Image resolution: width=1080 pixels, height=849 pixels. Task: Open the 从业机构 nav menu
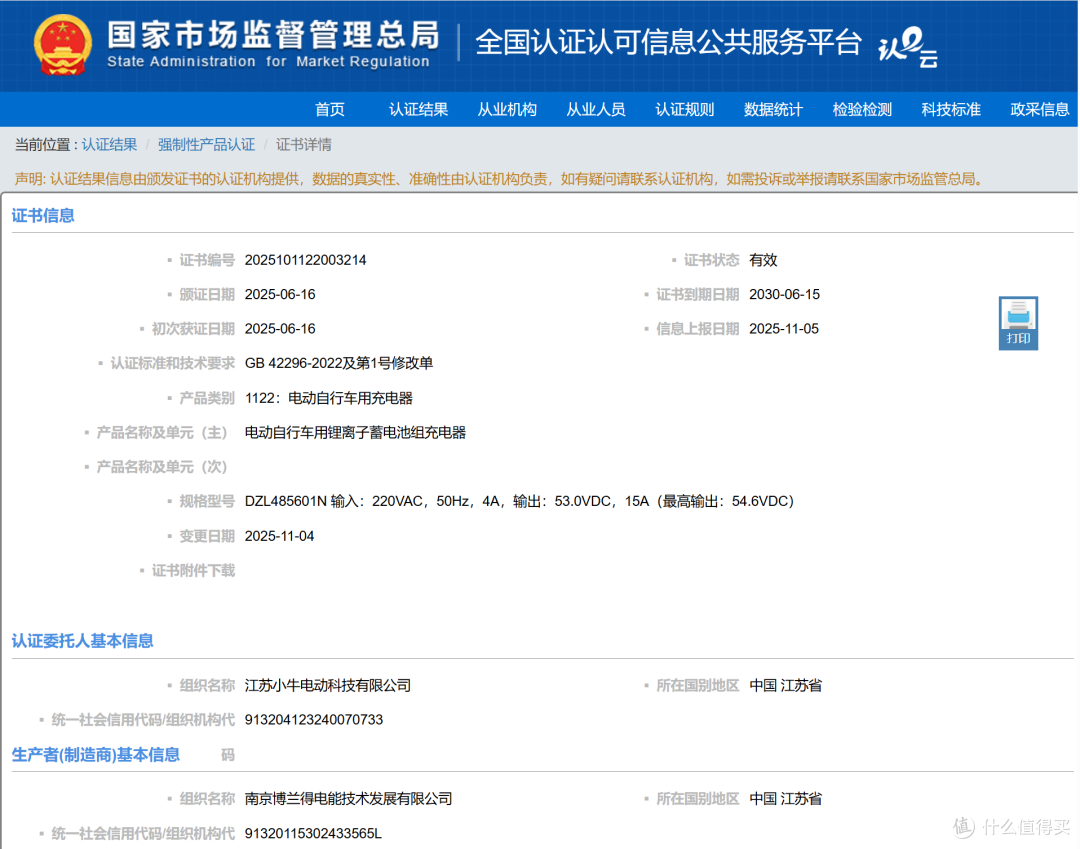[507, 109]
